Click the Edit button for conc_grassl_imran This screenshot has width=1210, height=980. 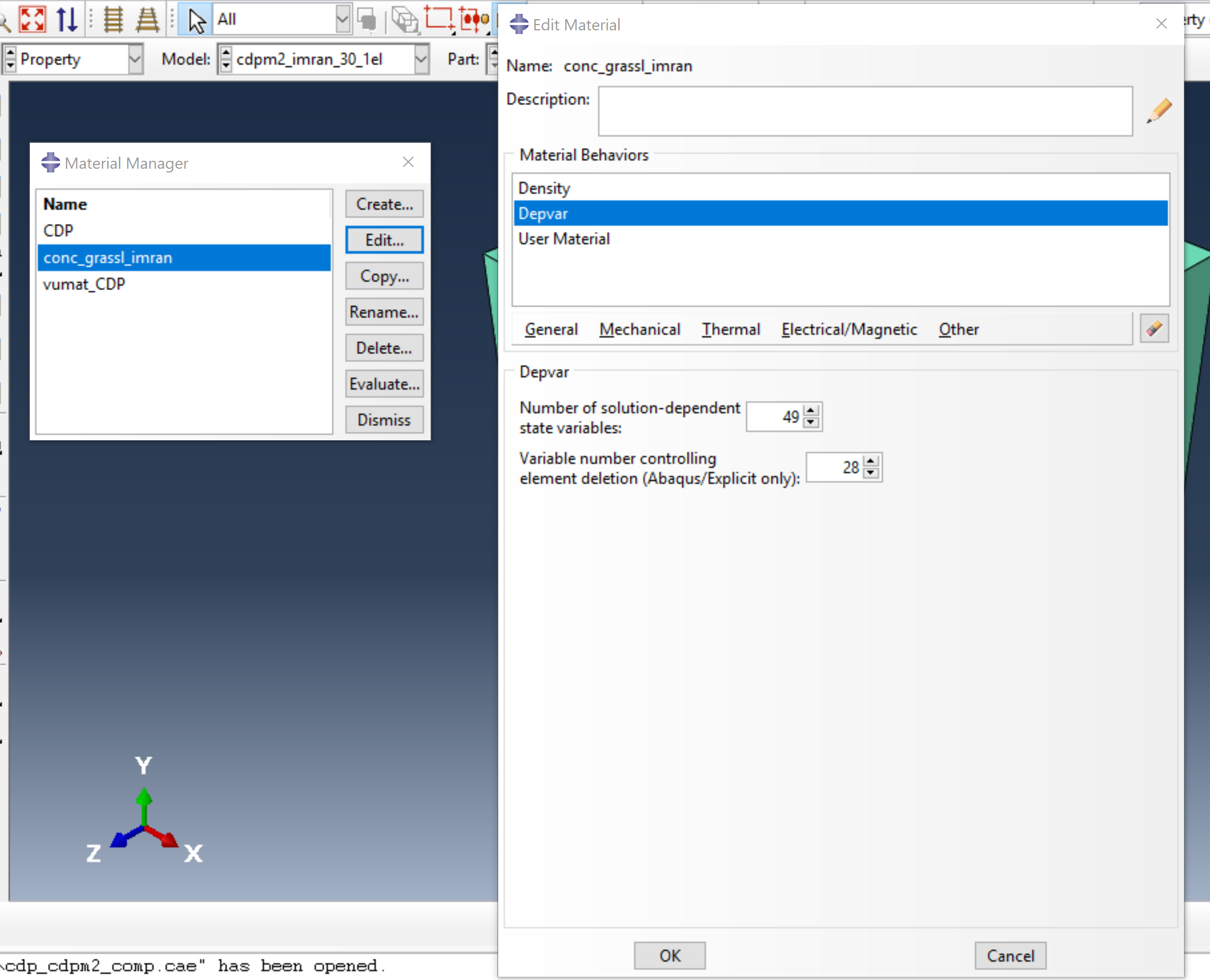tap(383, 238)
